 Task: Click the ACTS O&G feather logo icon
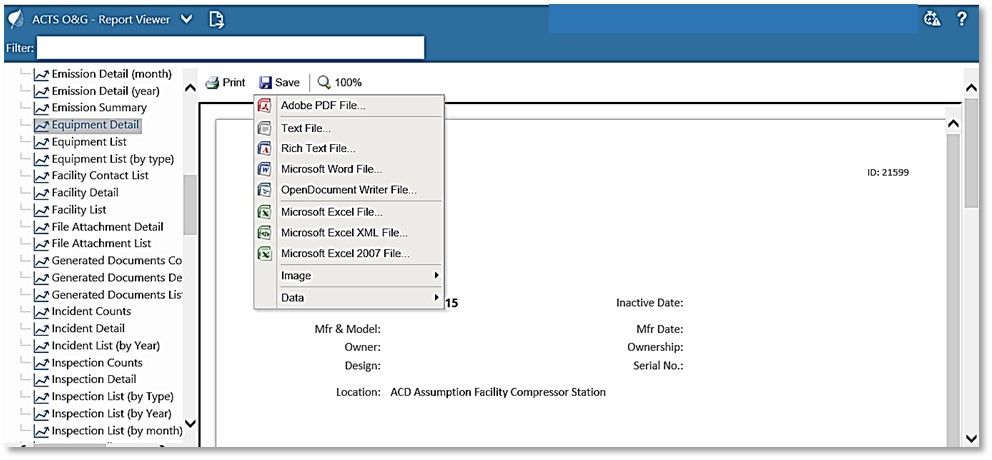(15, 20)
